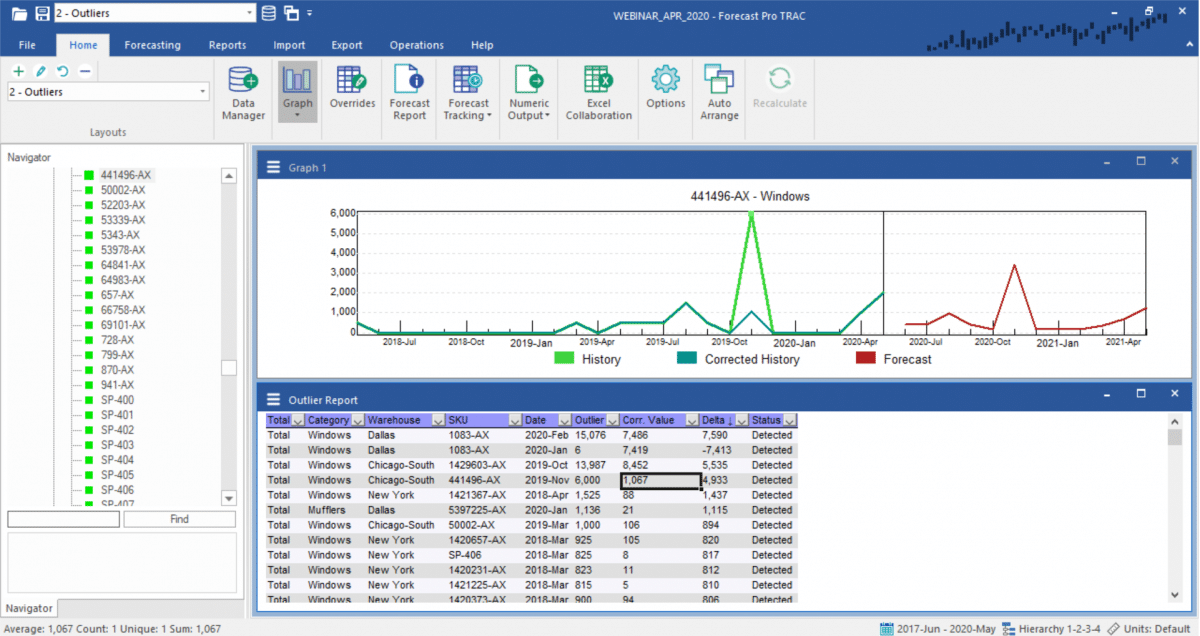Open the Forecast Report
Viewport: 1200px width, 636px height.
click(409, 93)
